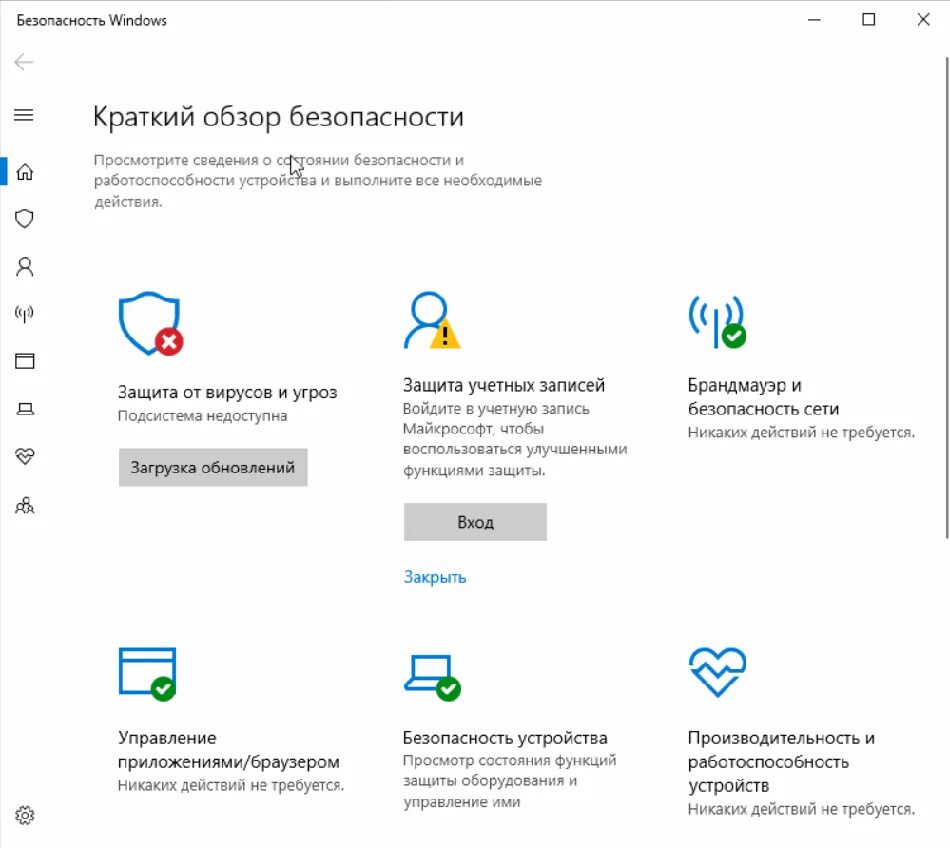
Task: Select the app and browser control sidebar icon
Action: pyautogui.click(x=24, y=361)
